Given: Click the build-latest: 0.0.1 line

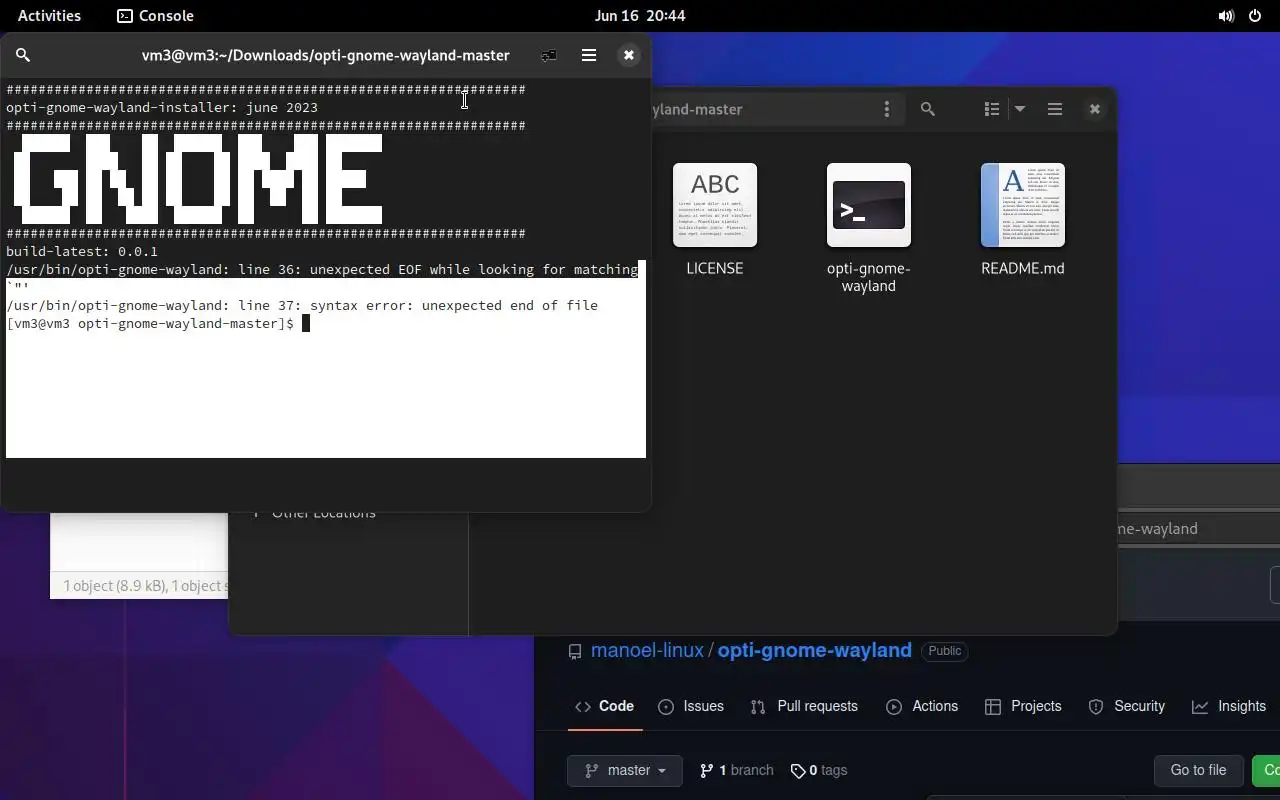Looking at the screenshot, I should (x=82, y=251).
